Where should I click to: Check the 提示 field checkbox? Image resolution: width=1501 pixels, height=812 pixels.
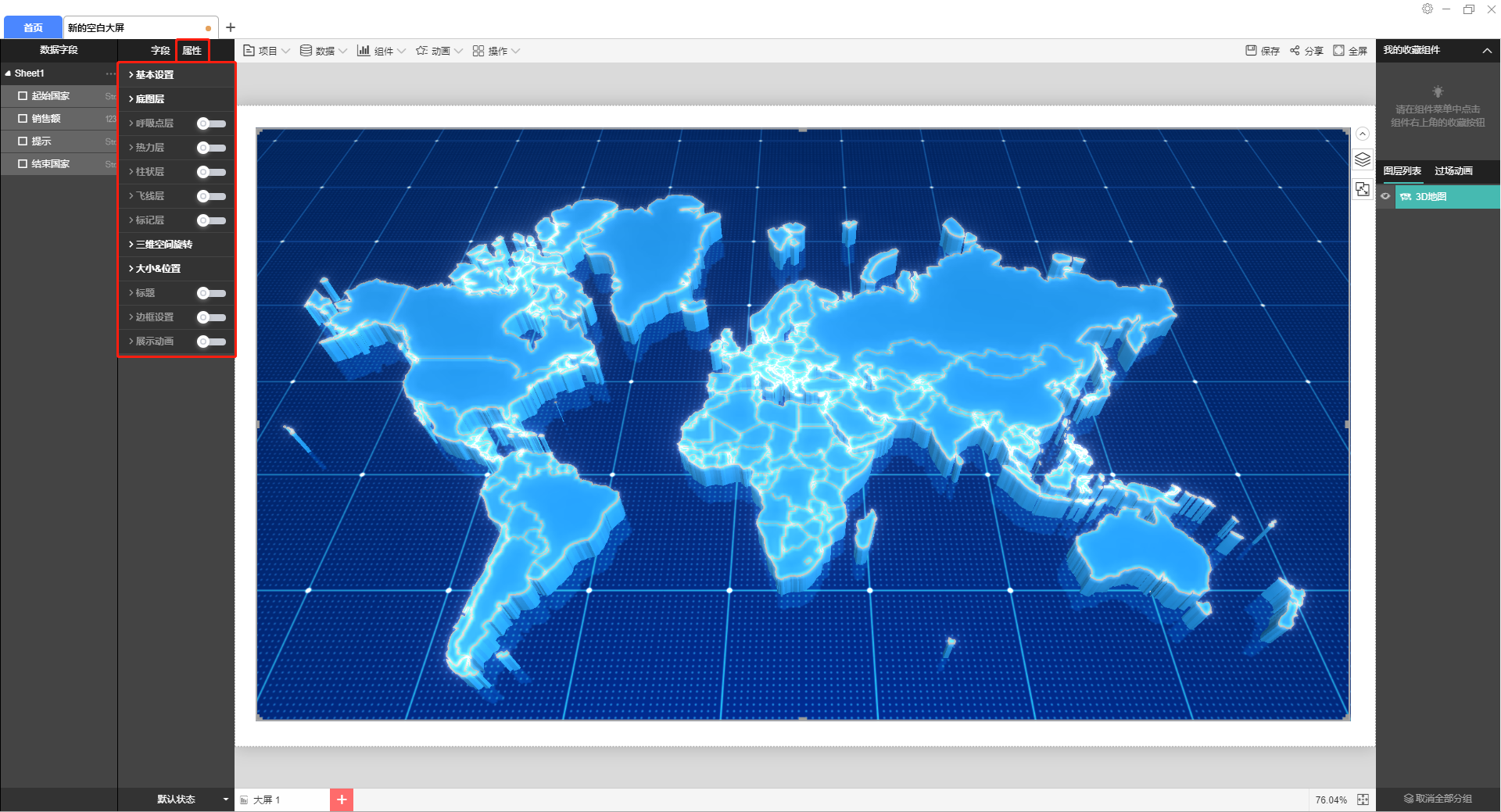[x=23, y=141]
